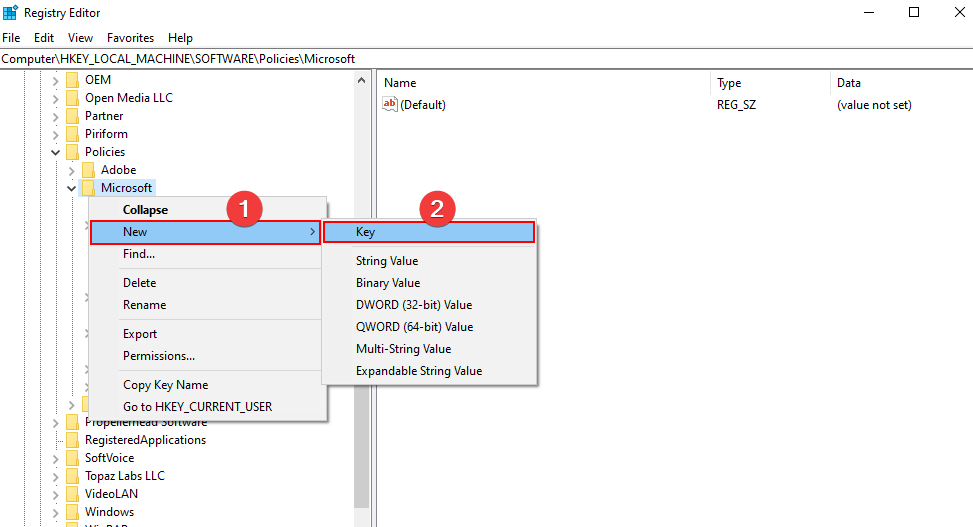Image resolution: width=973 pixels, height=527 pixels.
Task: Choose Key from the New submenu
Action: (430, 232)
